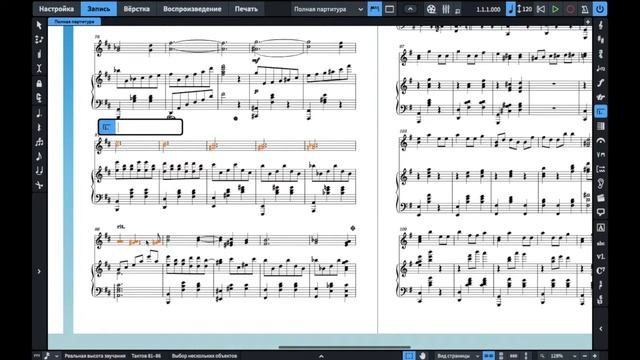Open the video clapperboard panel icon
640x360 pixels.
pyautogui.click(x=600, y=198)
